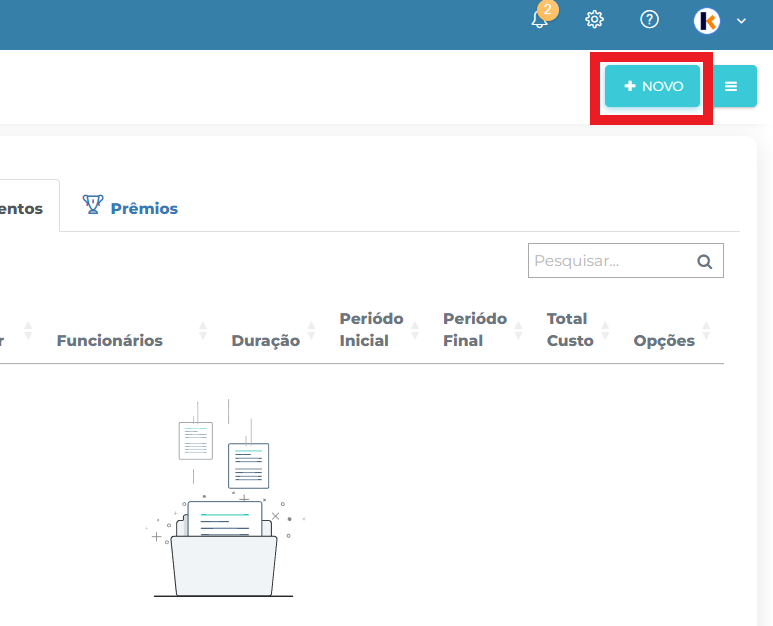The image size is (773, 626).
Task: Click the NOVO button
Action: (652, 86)
